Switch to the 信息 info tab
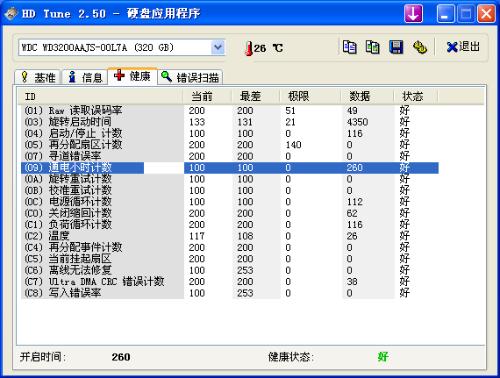 (x=85, y=77)
